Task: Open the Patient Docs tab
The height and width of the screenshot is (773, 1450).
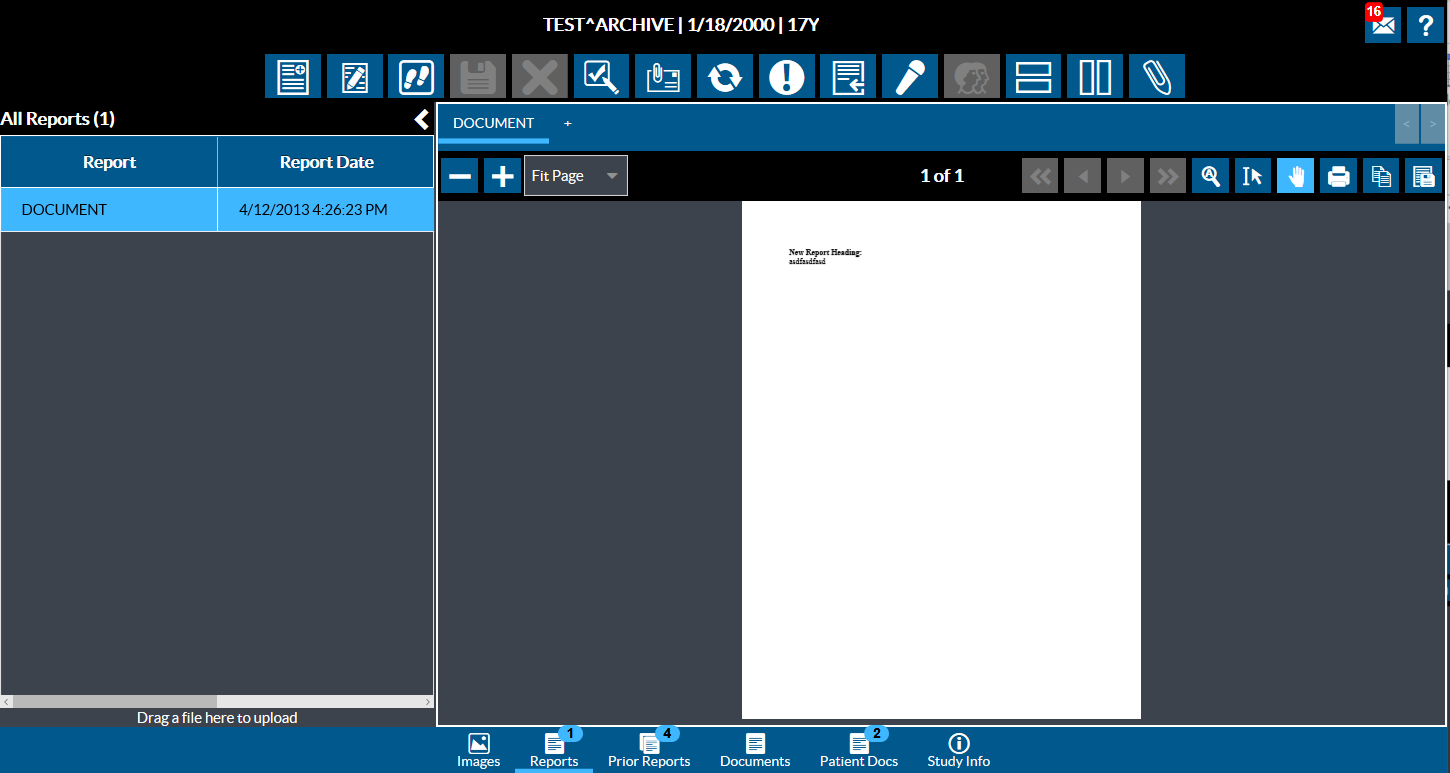Action: (x=858, y=751)
